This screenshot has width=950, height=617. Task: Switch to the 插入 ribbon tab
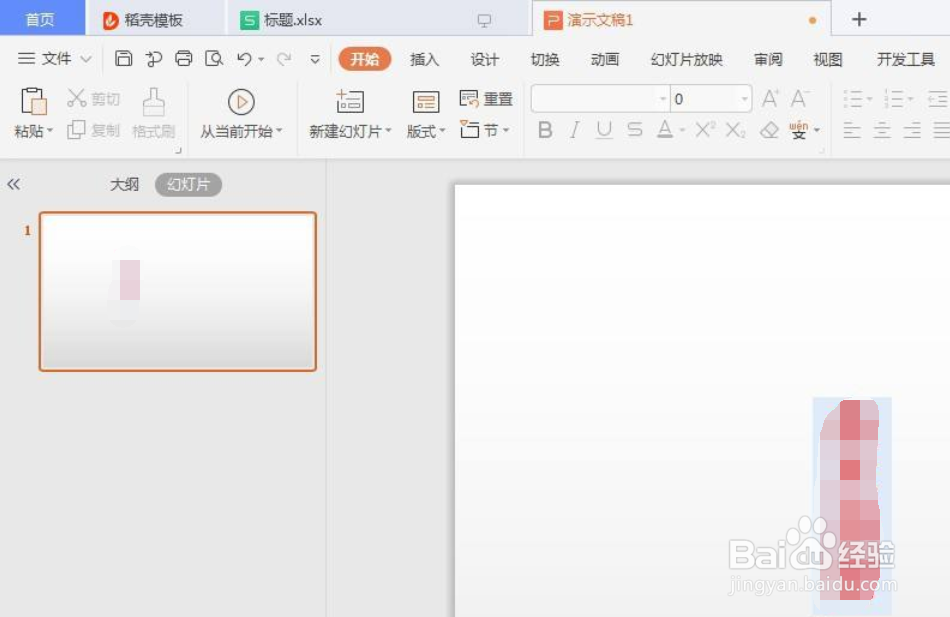click(x=424, y=59)
